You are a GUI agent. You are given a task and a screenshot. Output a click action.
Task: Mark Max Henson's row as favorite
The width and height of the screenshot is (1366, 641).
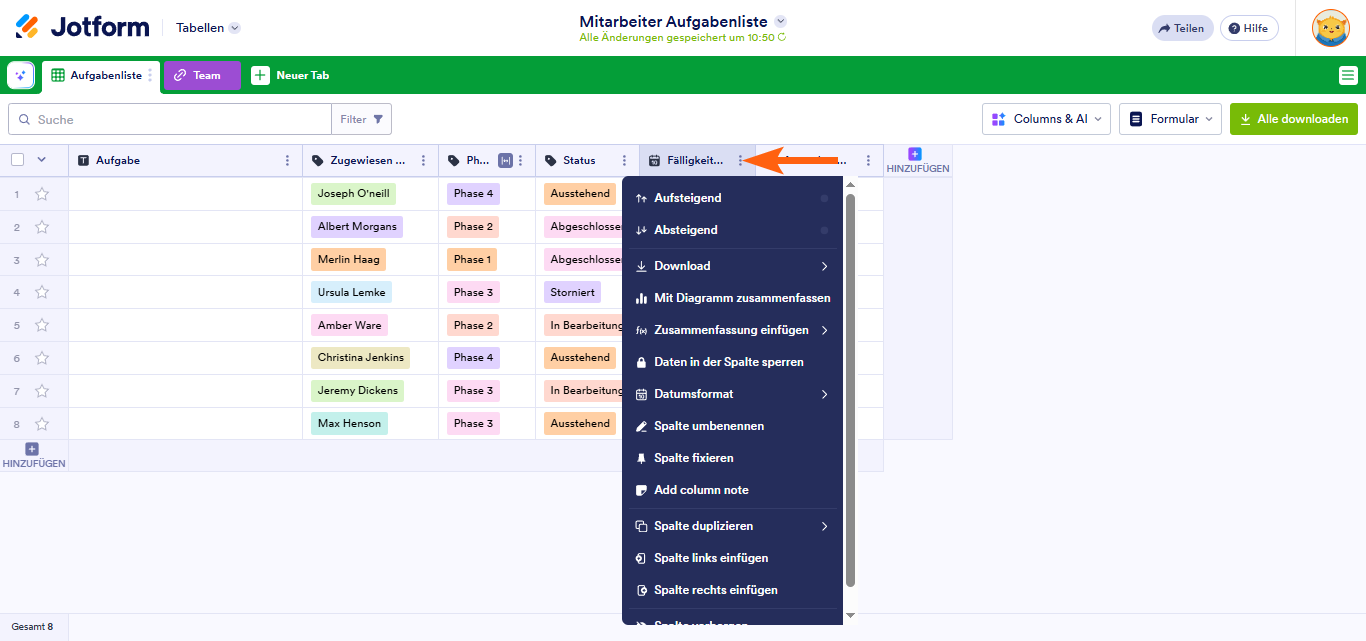pos(42,423)
